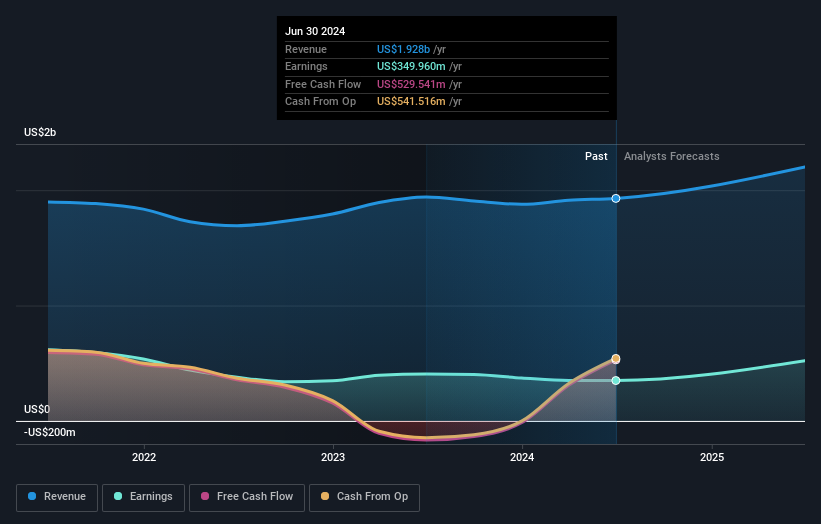Click the 2024 x-axis label
Screen dimensions: 821x524
coord(522,458)
